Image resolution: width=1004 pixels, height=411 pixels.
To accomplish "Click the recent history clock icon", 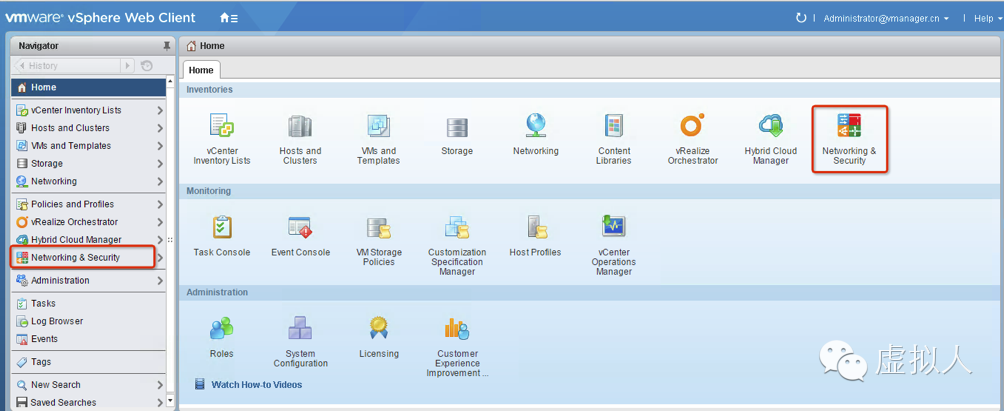I will pos(147,65).
